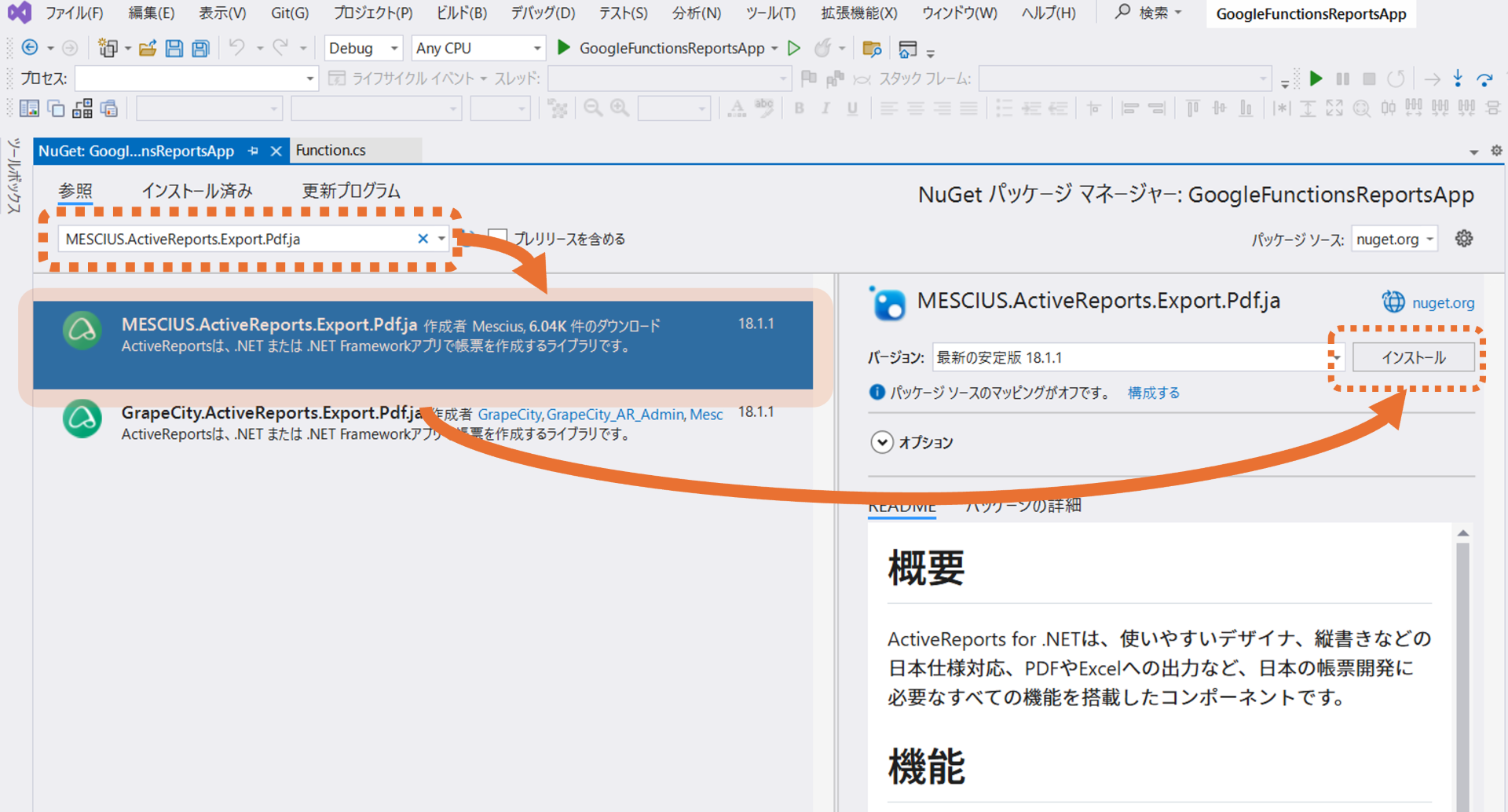The image size is (1508, 812).
Task: Click the browser window toolbar icon
Action: (908, 49)
